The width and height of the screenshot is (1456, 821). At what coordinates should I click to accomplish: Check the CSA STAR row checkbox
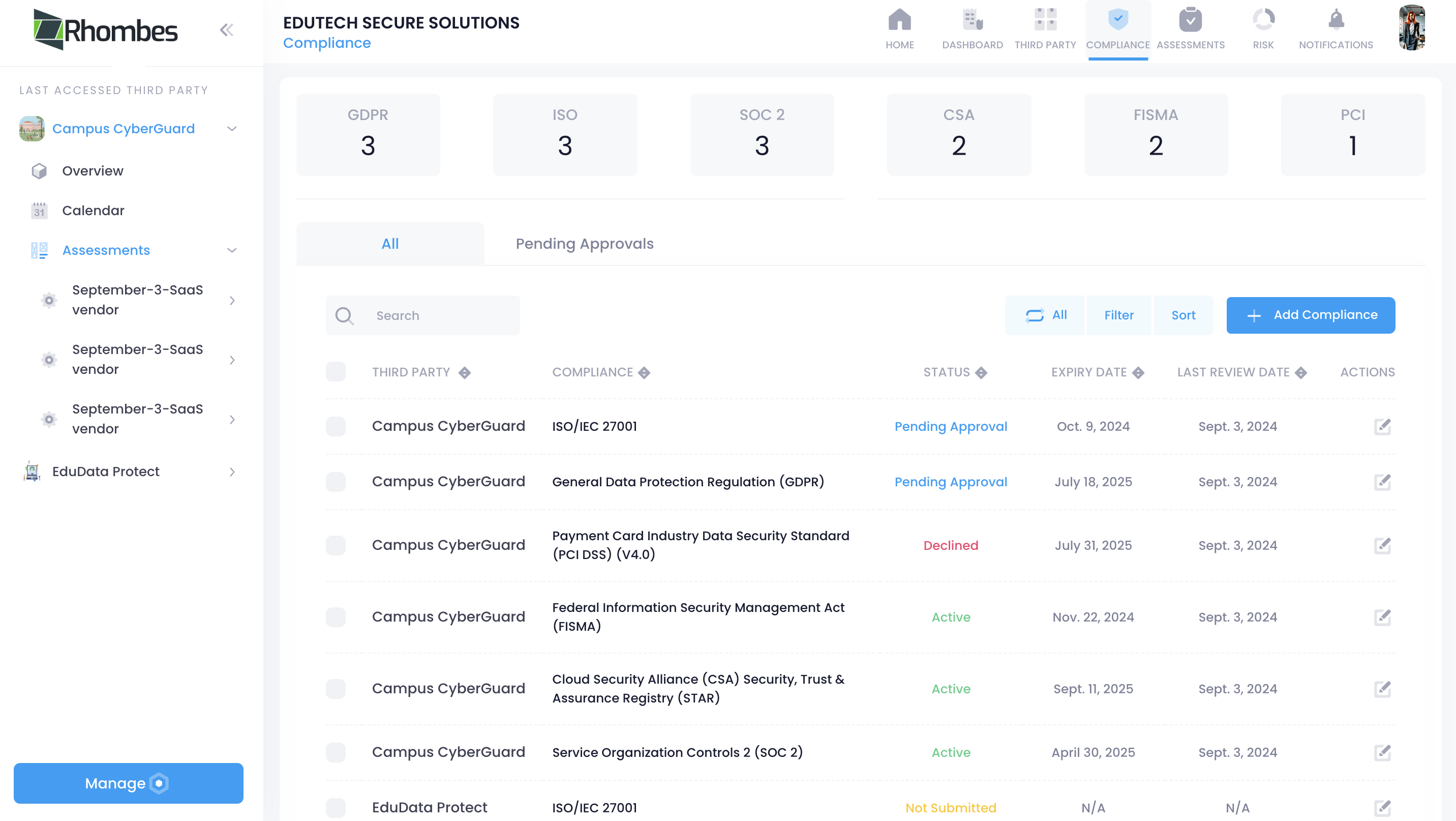(x=335, y=689)
